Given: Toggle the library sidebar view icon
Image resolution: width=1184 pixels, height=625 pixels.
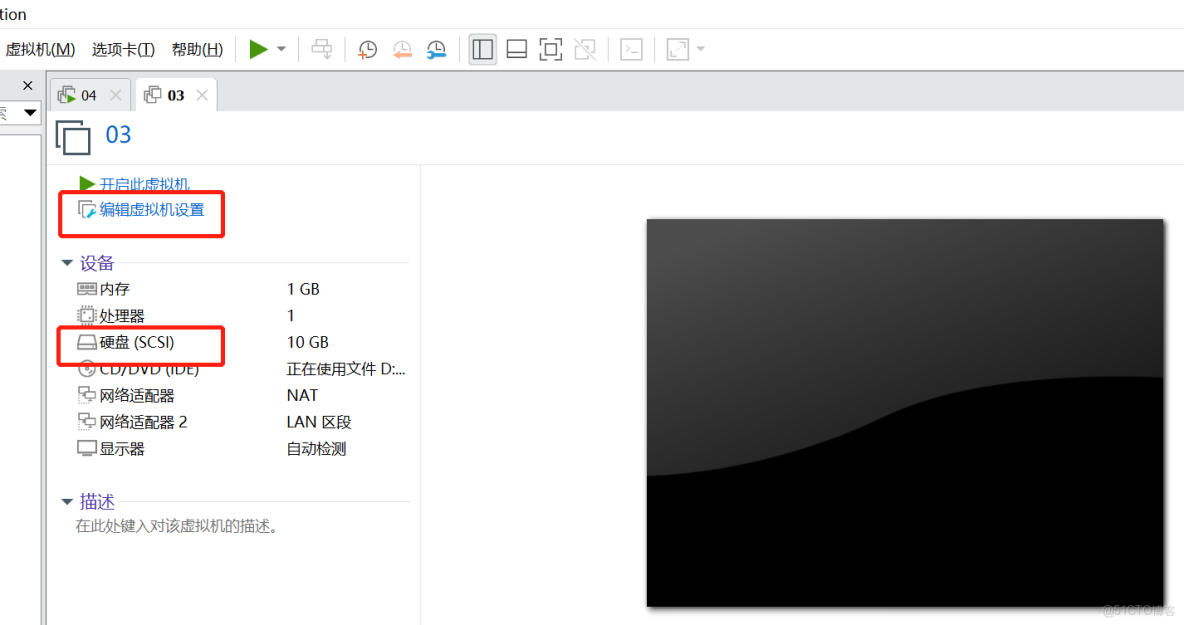Looking at the screenshot, I should coord(483,50).
